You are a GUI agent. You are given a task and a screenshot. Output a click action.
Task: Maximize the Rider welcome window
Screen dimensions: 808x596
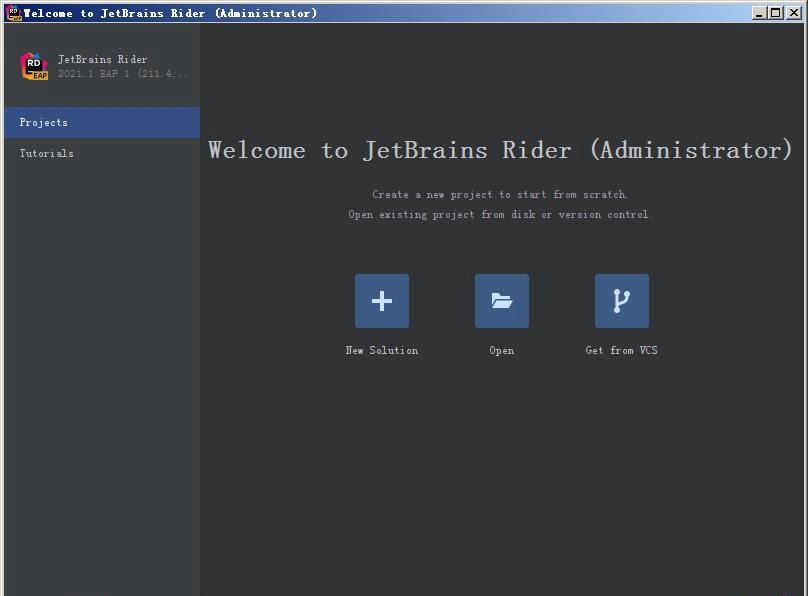[x=776, y=13]
